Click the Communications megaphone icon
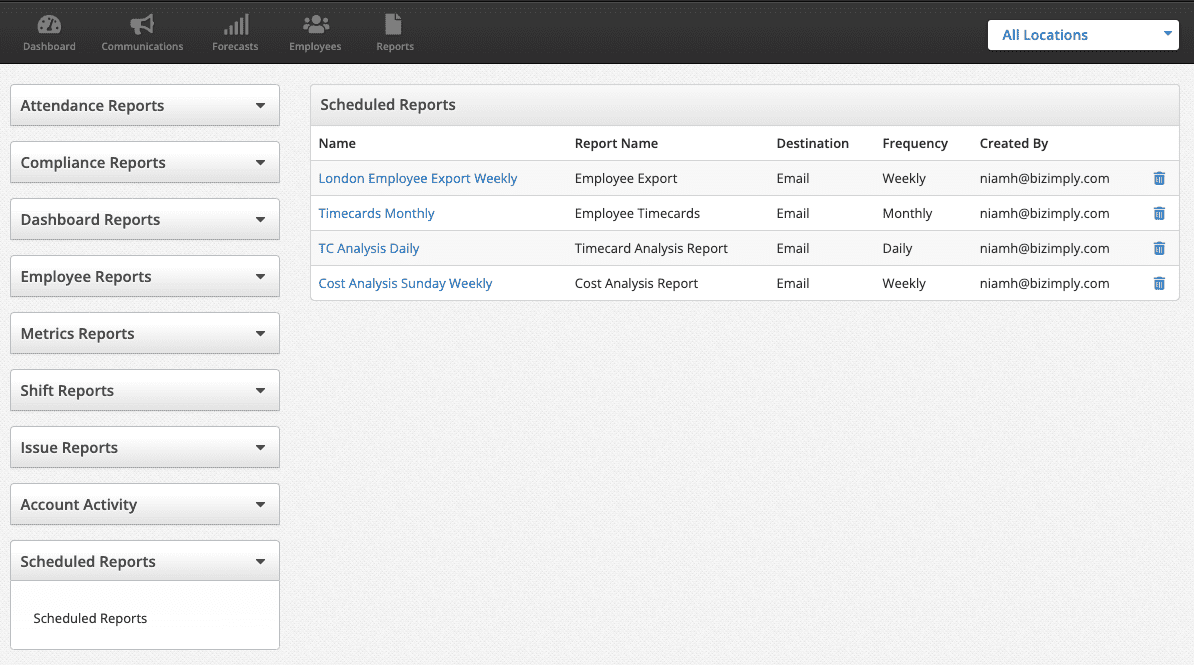The height and width of the screenshot is (665, 1194). click(x=142, y=25)
